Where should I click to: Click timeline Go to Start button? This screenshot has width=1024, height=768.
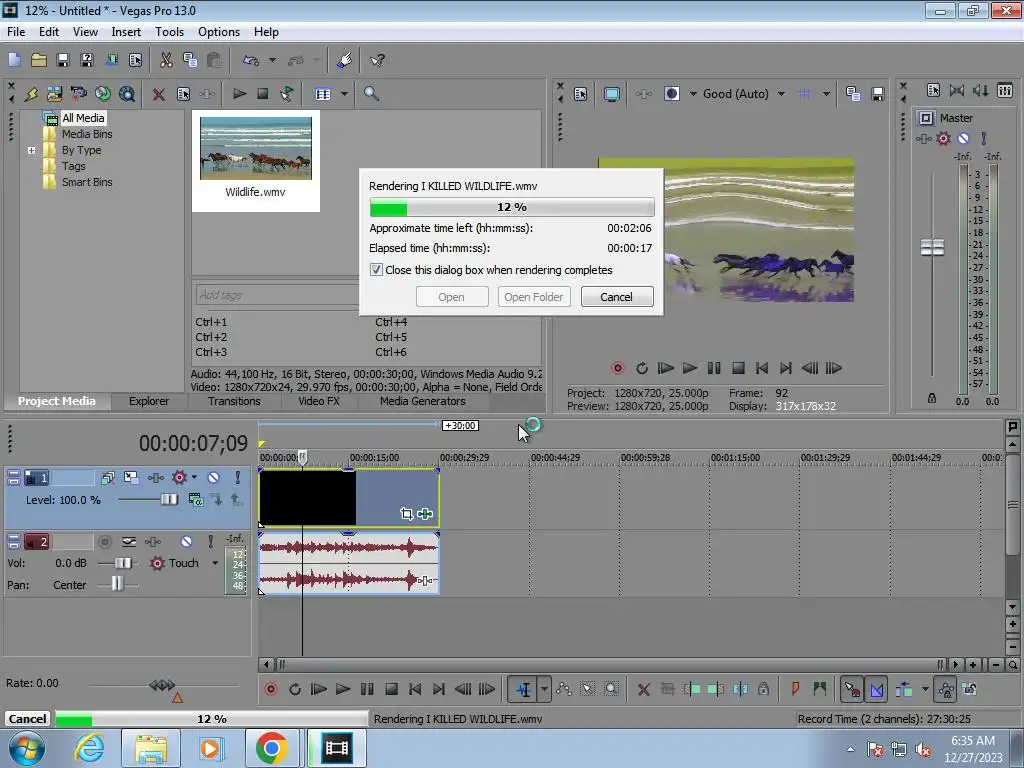coord(415,689)
